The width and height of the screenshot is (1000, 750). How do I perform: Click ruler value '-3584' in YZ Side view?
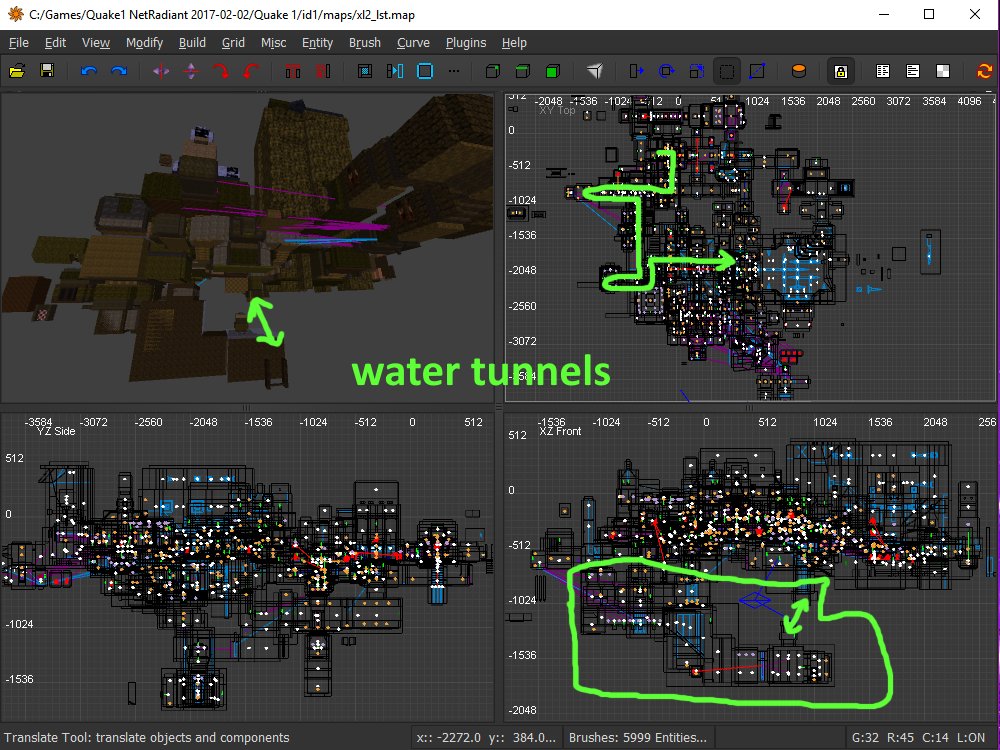[x=38, y=422]
